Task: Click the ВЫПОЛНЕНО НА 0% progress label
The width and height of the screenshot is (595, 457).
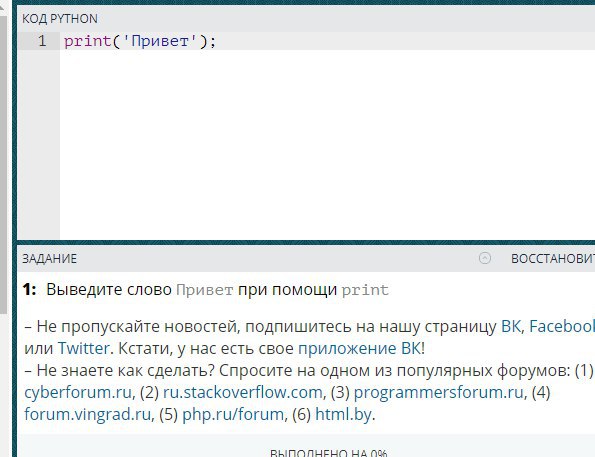Action: click(329, 453)
